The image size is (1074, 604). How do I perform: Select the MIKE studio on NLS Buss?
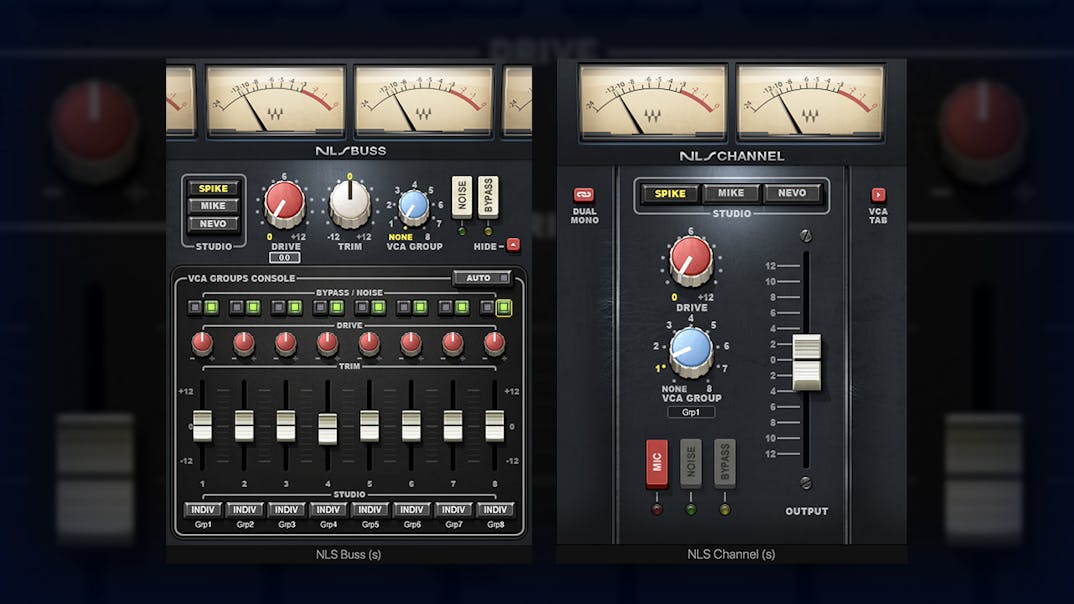coord(213,206)
